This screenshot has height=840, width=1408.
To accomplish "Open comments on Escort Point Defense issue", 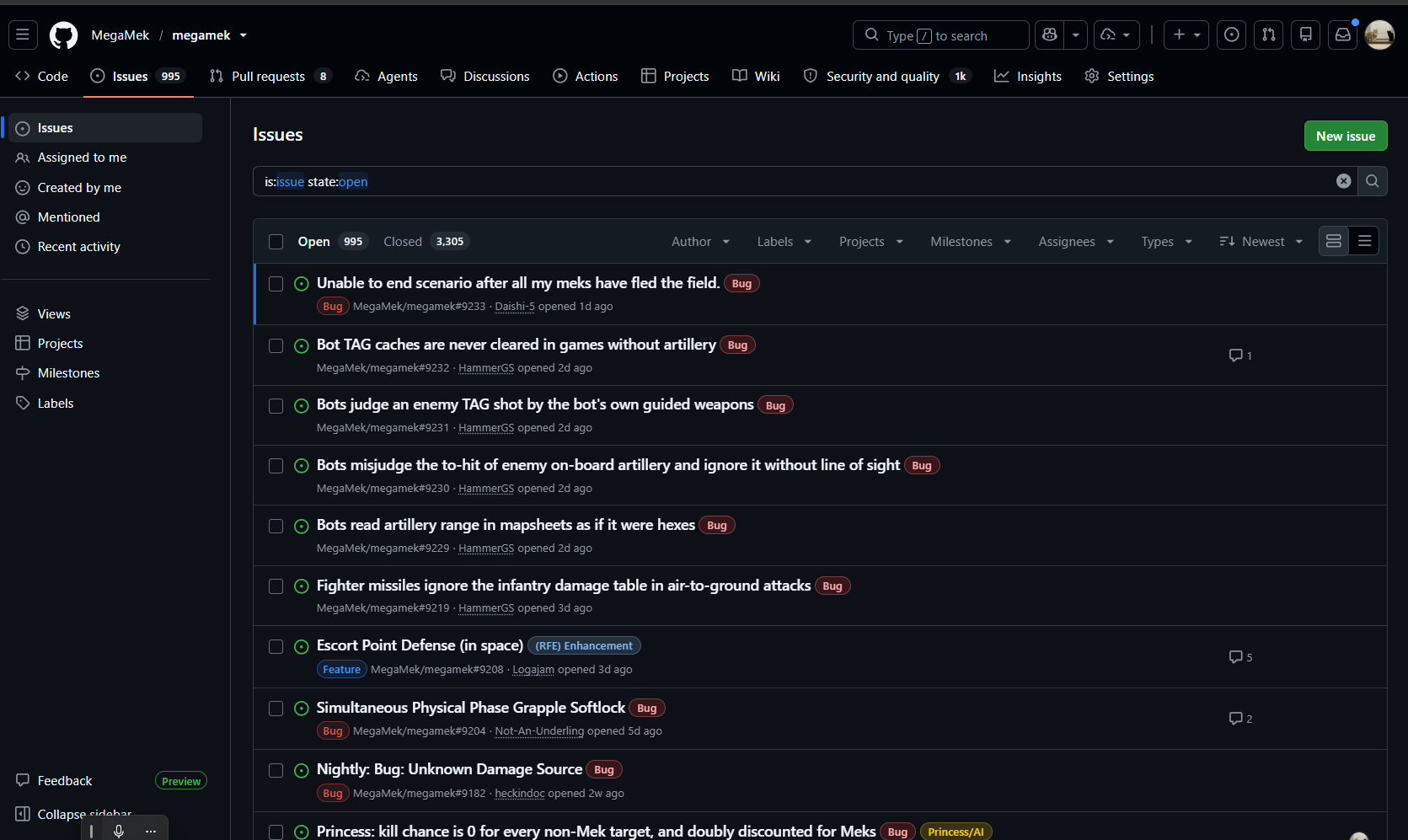I will click(1240, 657).
